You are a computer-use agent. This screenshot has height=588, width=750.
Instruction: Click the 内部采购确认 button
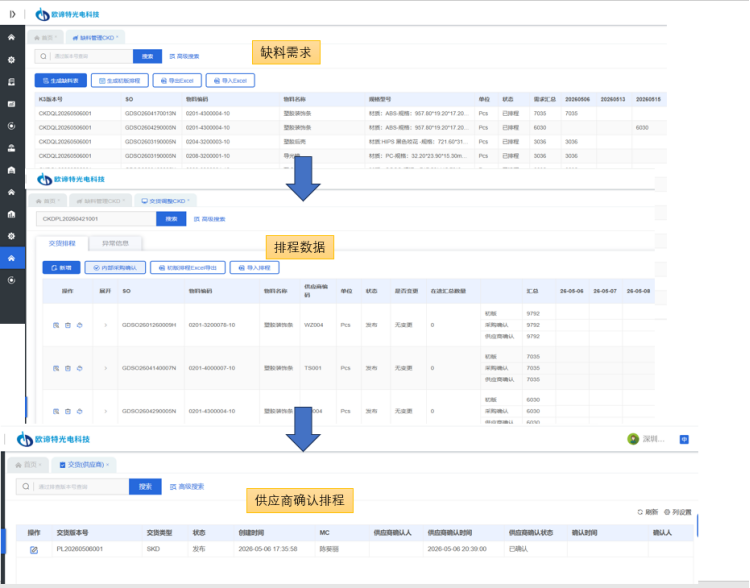coord(115,268)
